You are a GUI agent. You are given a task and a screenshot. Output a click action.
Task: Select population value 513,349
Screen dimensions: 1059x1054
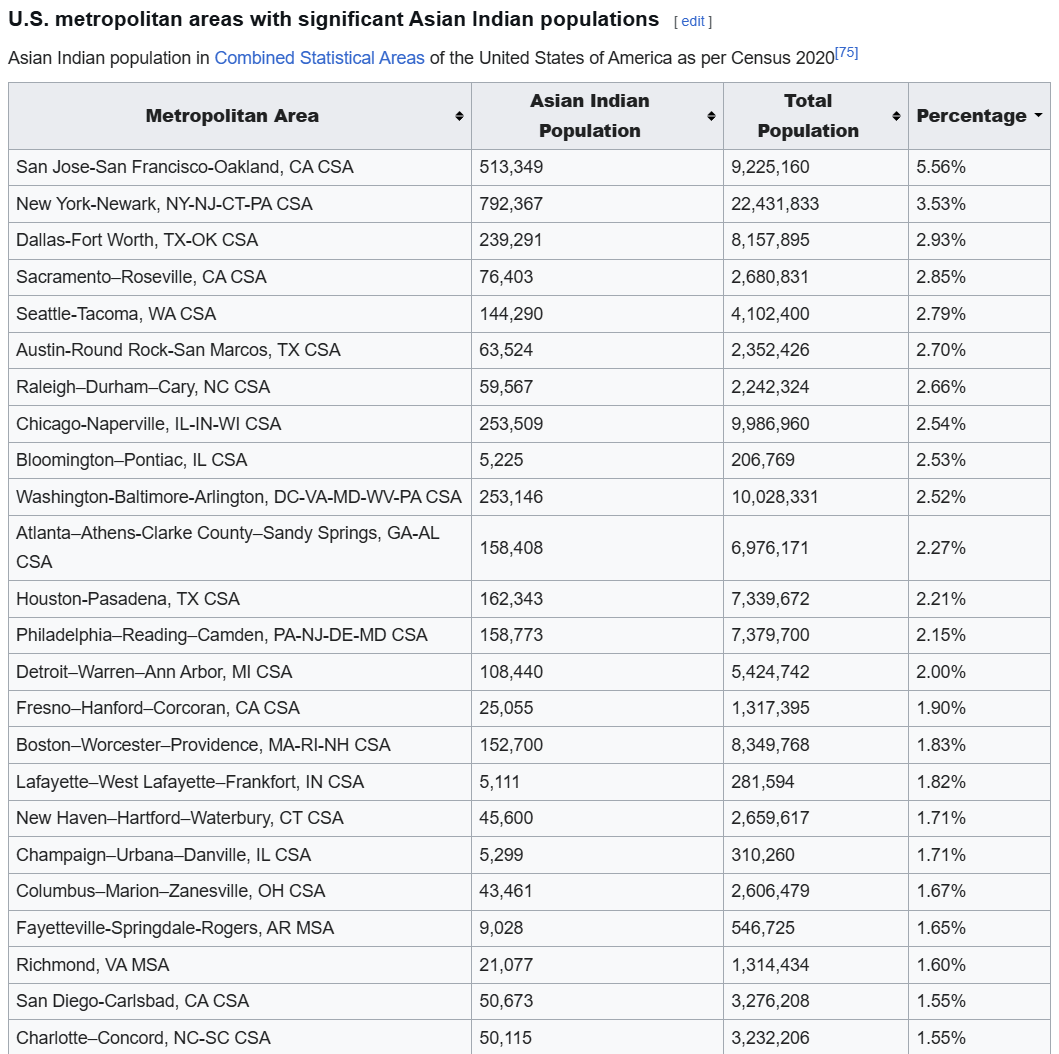coord(511,167)
